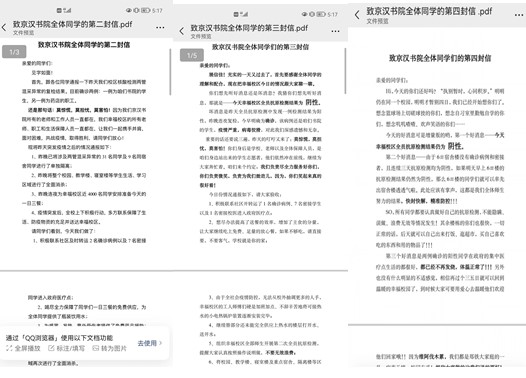526x378 pixels.
Task: Go back from the 第三封信.pdf preview
Action: pos(181,32)
